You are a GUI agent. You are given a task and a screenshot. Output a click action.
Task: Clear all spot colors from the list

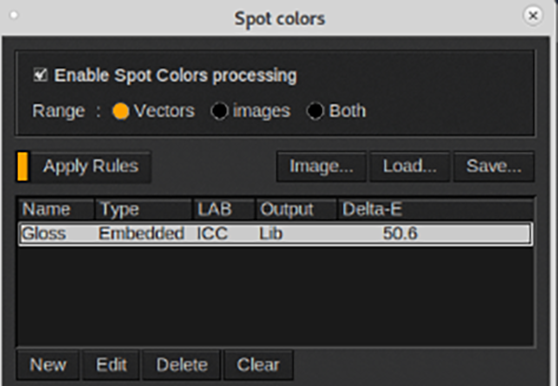tap(258, 365)
